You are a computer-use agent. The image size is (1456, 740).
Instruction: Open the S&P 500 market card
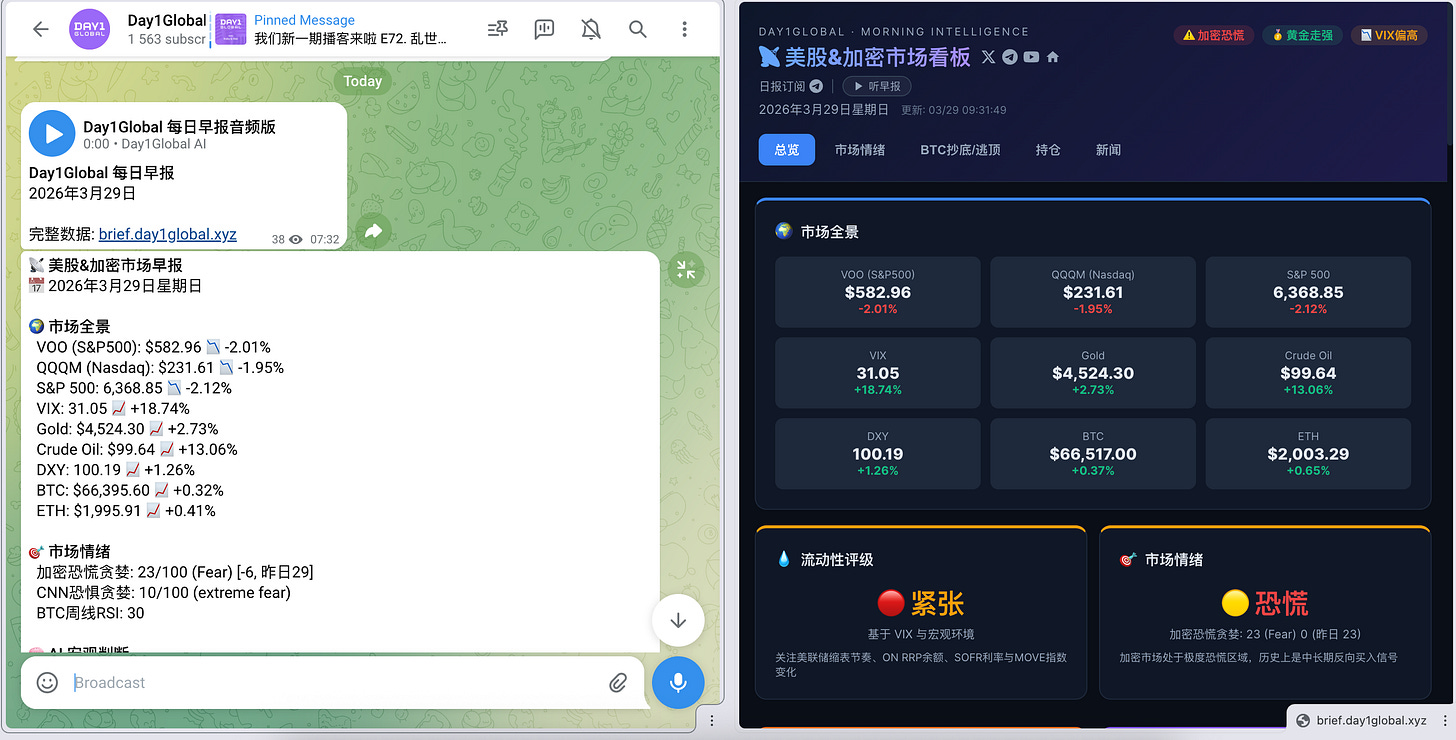tap(1308, 292)
